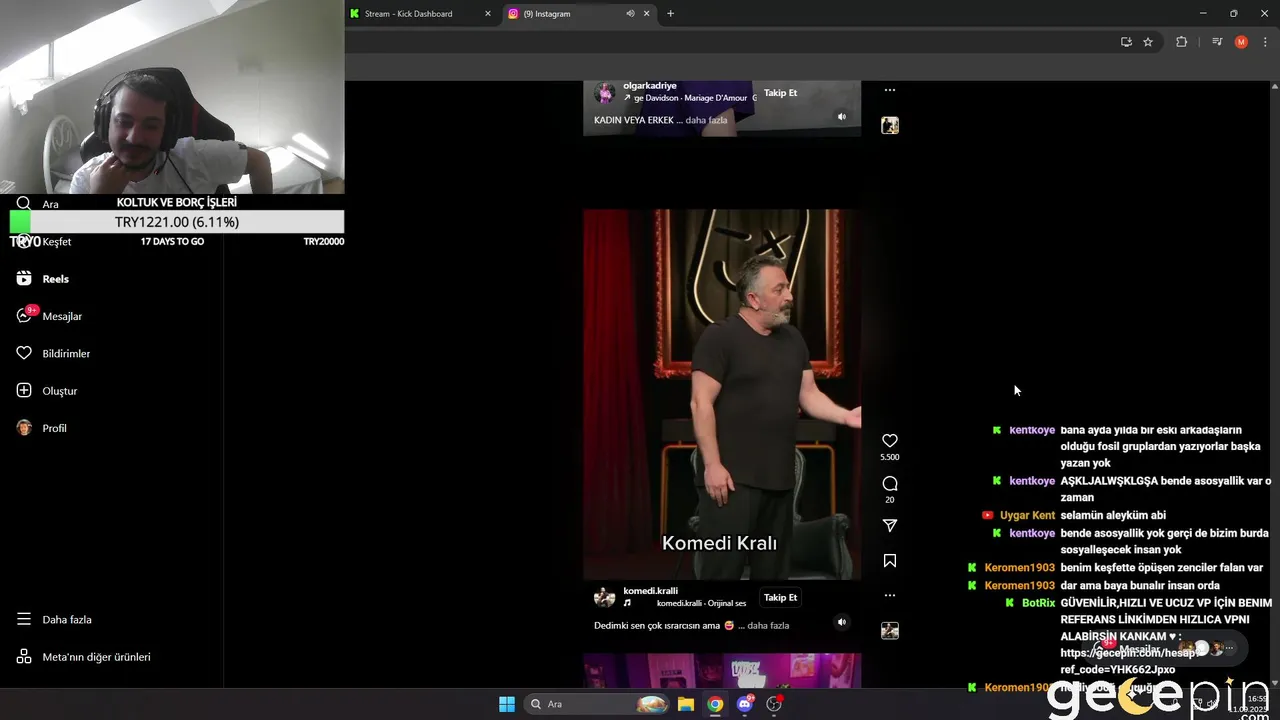Save the reel with the bookmark icon
Viewport: 1280px width, 720px height.
coord(890,561)
